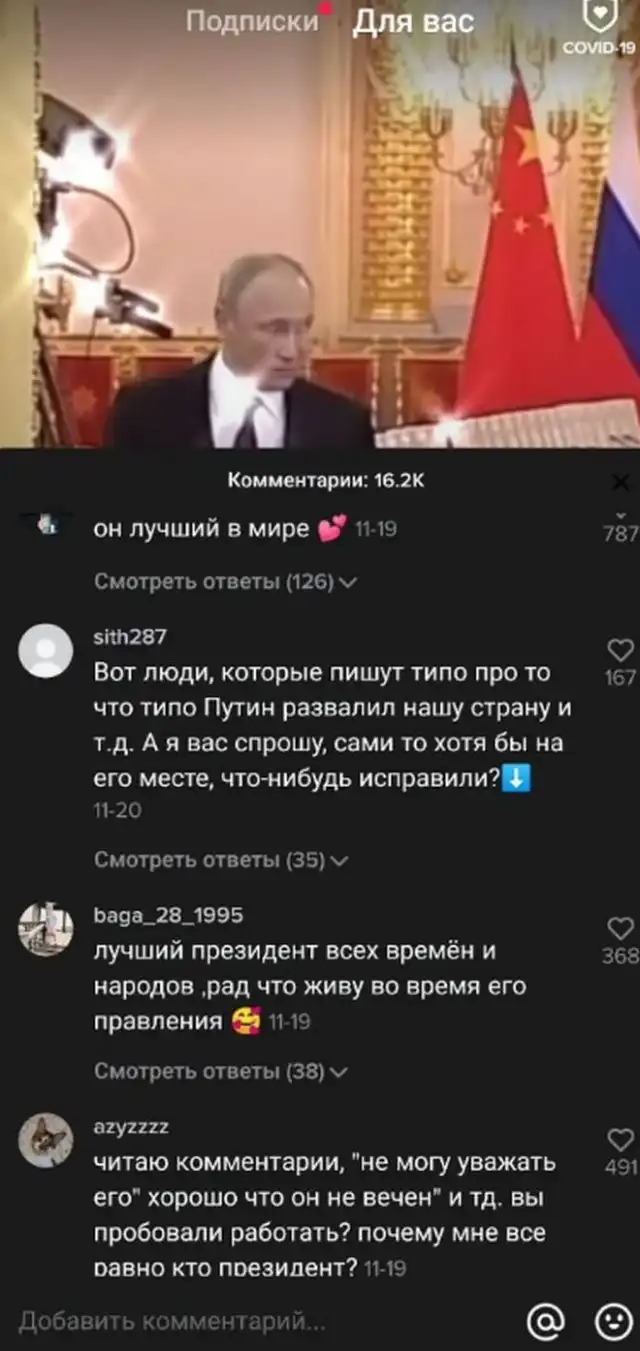640x1351 pixels.
Task: Like baga_28_1995's comment with heart icon
Action: [621, 928]
